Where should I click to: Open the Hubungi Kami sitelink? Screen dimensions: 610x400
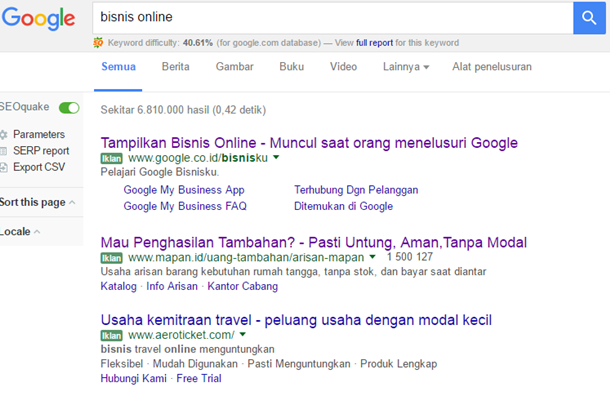point(133,379)
